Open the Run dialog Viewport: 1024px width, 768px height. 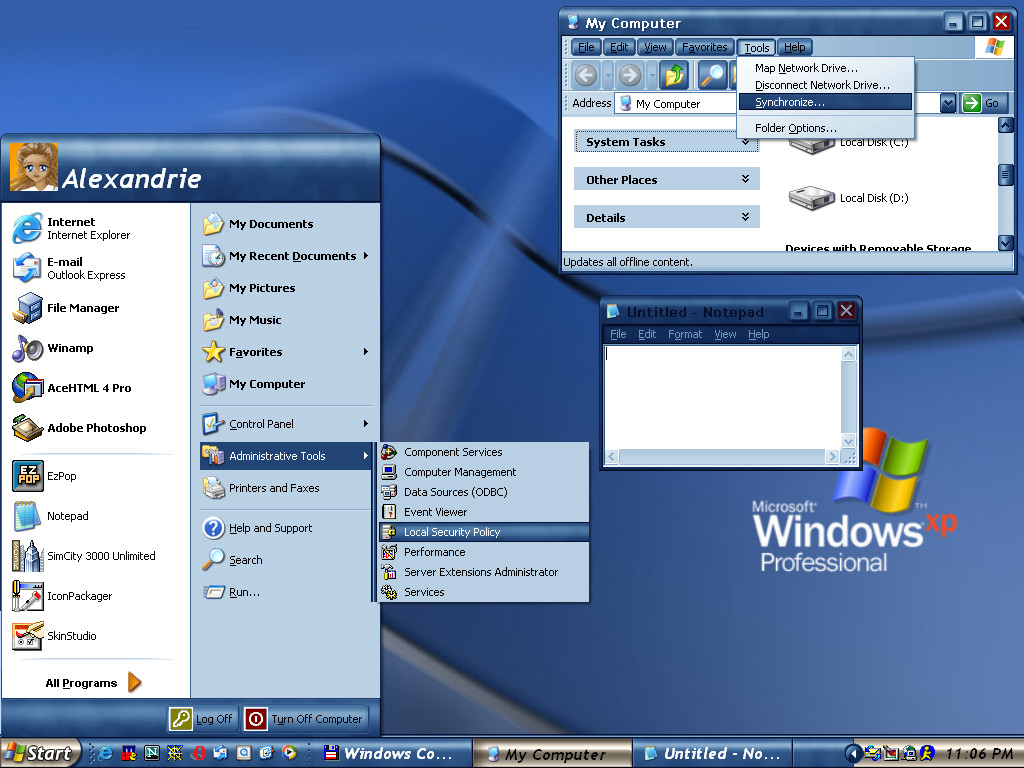285,592
